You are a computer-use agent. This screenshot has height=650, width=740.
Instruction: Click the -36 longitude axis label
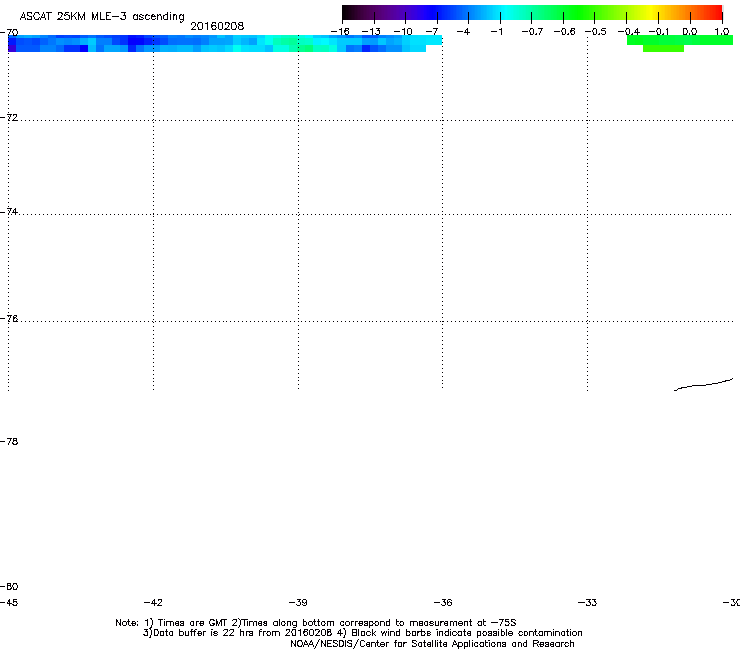tap(443, 602)
